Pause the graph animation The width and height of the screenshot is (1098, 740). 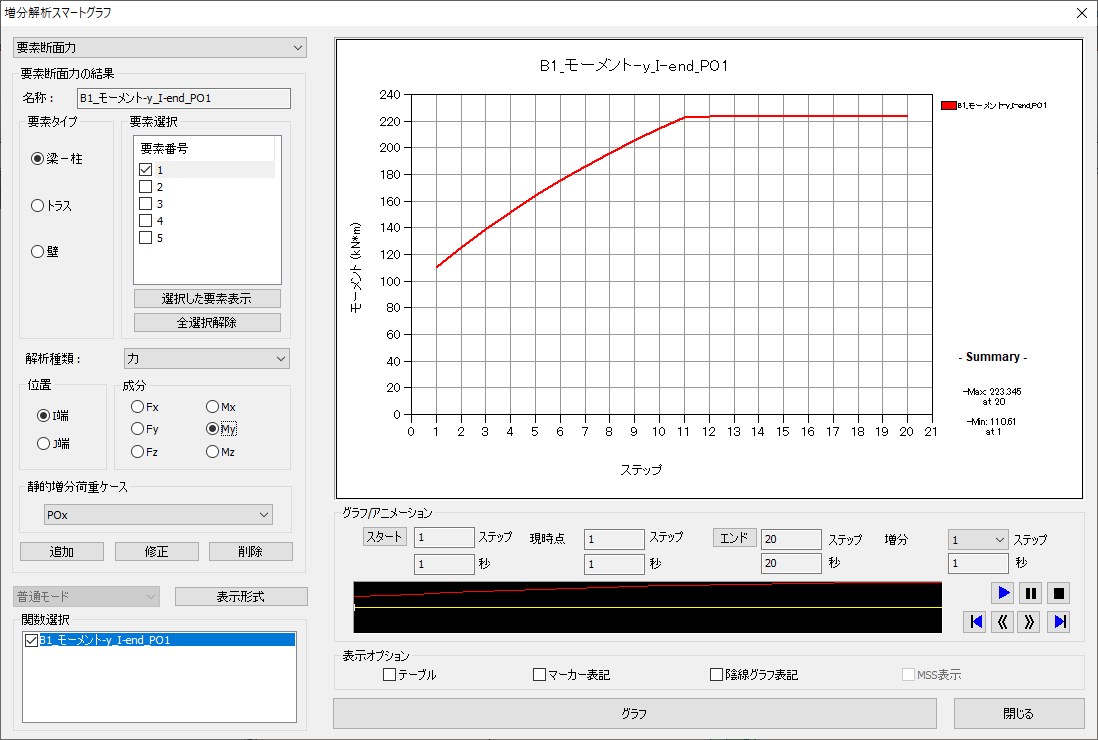(1032, 593)
